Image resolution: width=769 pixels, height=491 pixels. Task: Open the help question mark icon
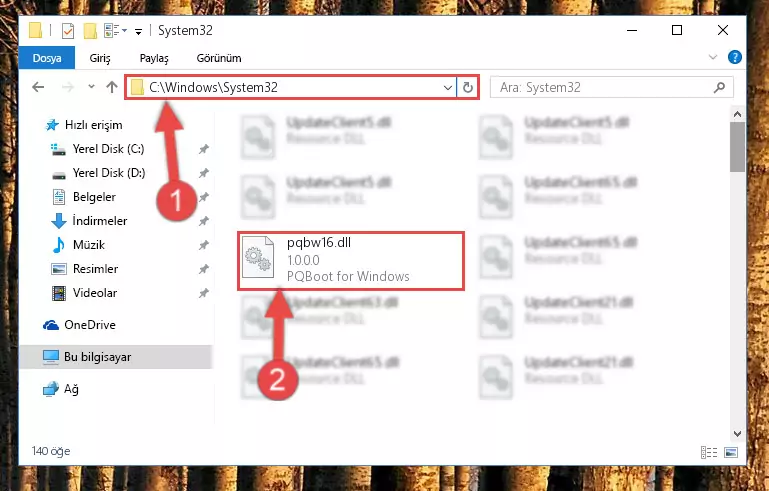[735, 57]
